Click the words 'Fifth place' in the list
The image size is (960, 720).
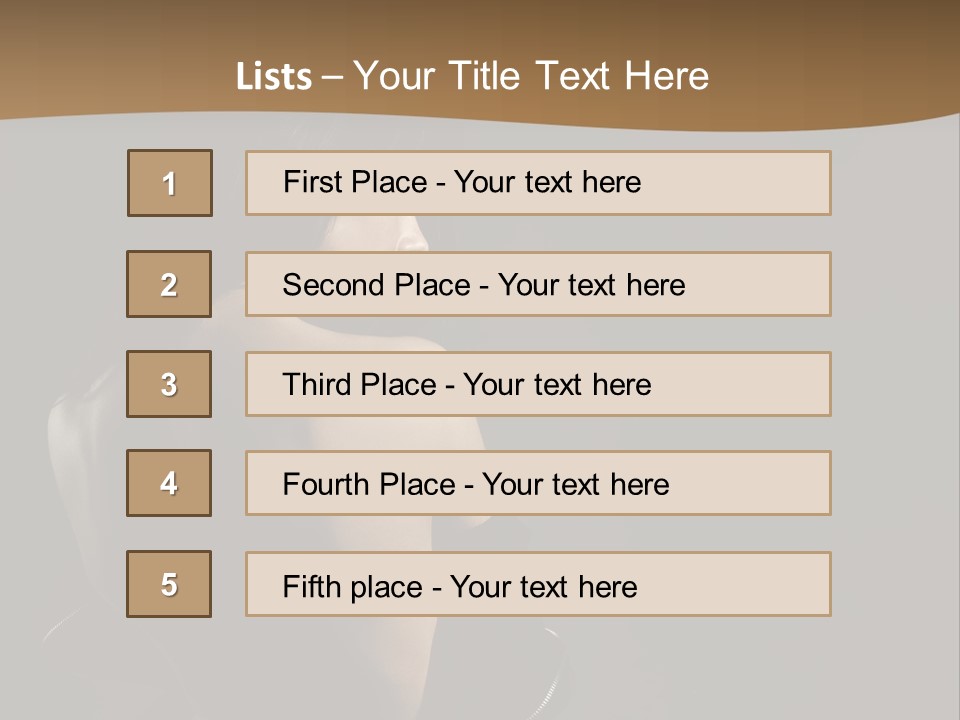(353, 586)
